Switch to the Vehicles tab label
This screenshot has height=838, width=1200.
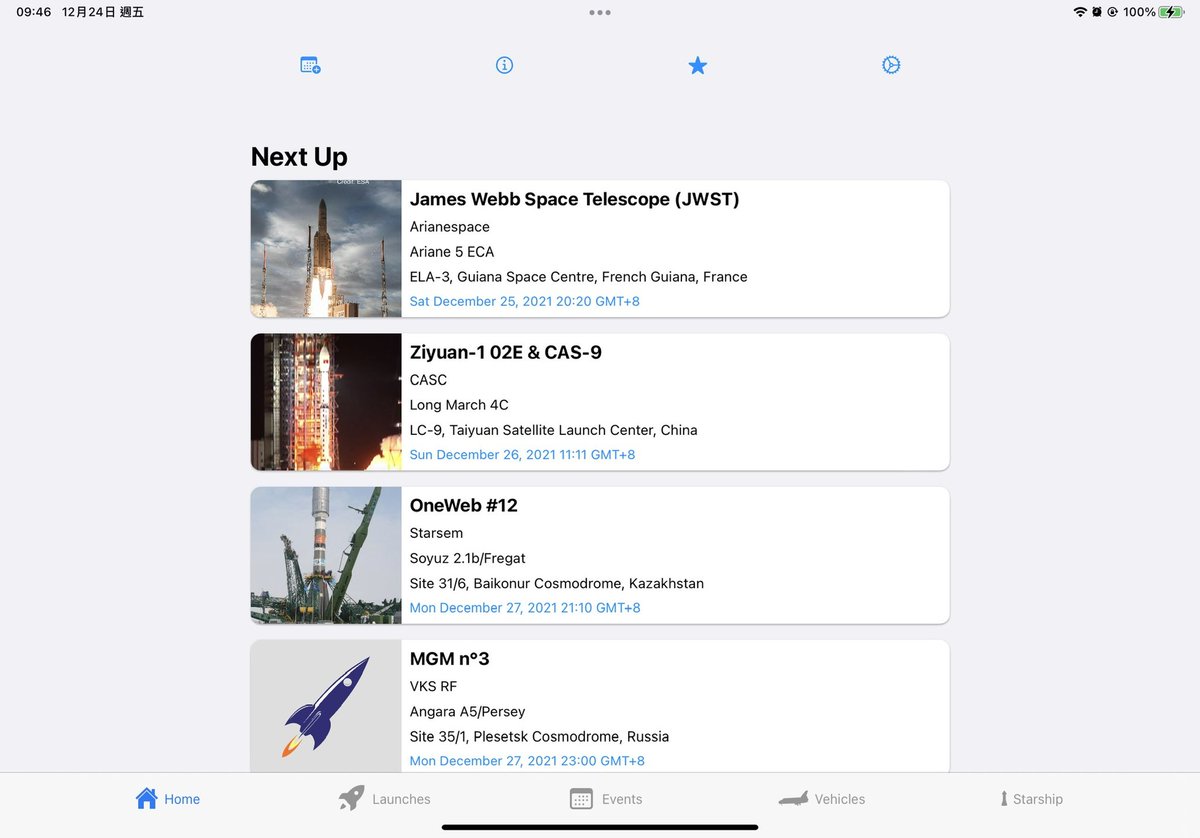[x=840, y=799]
